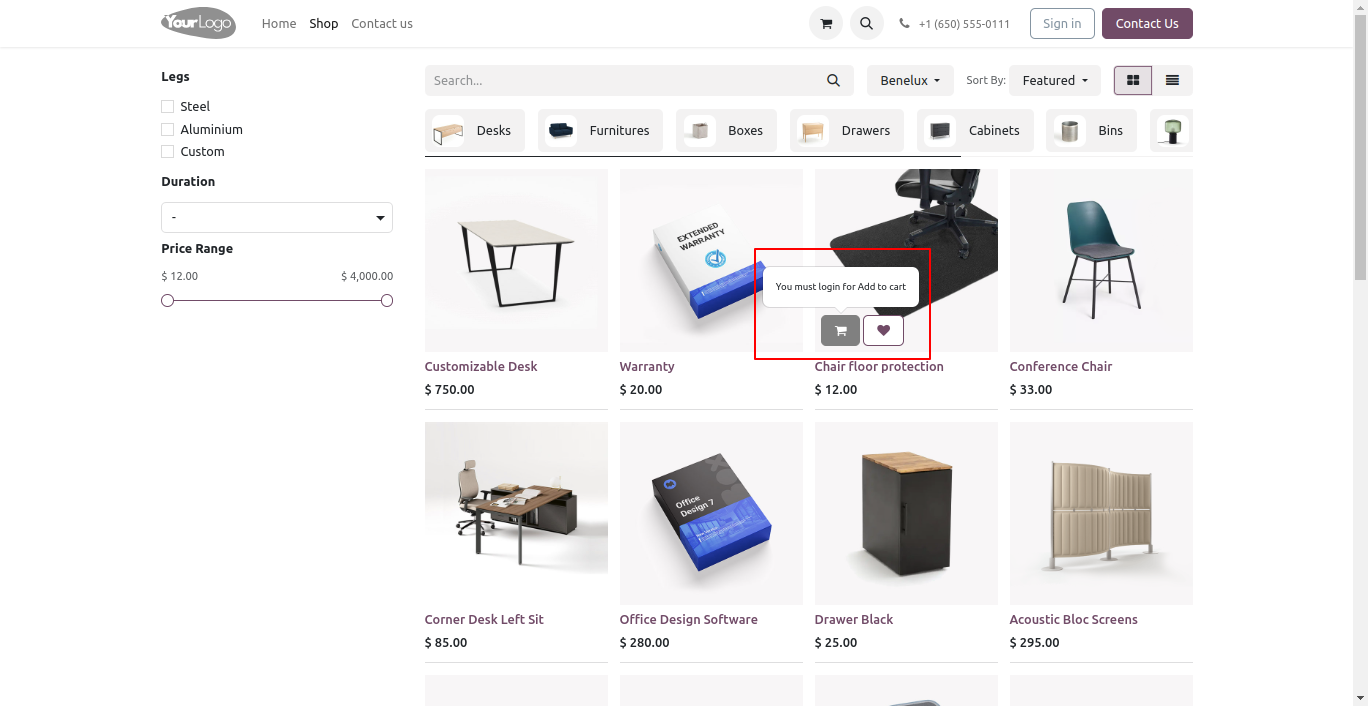Select the Furnitures category
Viewport: 1368px width, 706px height.
[600, 130]
